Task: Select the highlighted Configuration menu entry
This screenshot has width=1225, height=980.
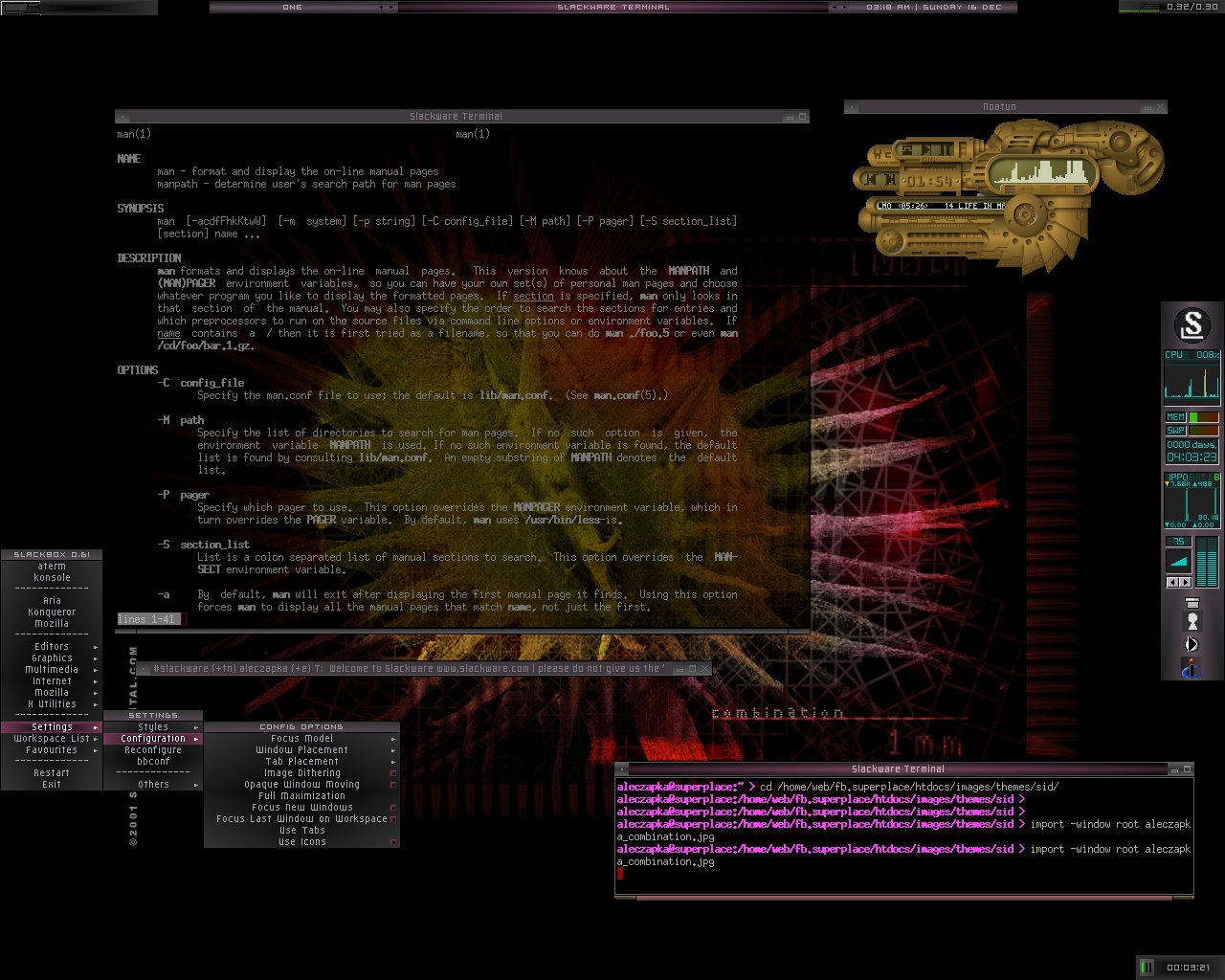Action: 153,739
